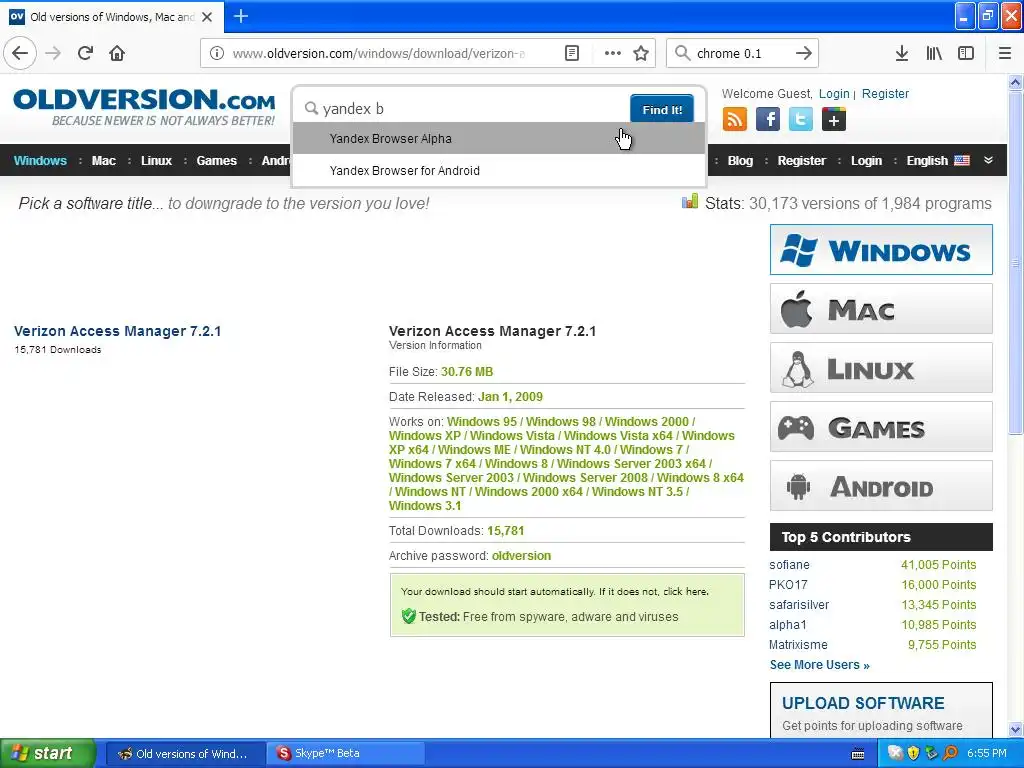This screenshot has width=1024, height=768.
Task: Open the Blog nav menu item
Action: [740, 161]
